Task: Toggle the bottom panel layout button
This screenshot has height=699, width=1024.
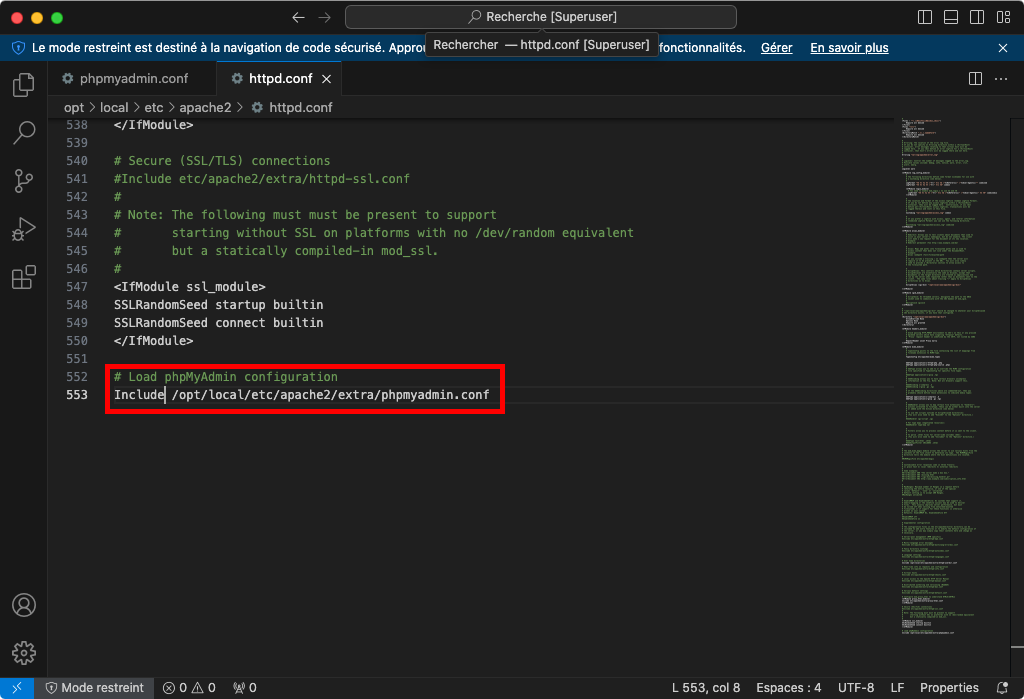Action: (950, 18)
